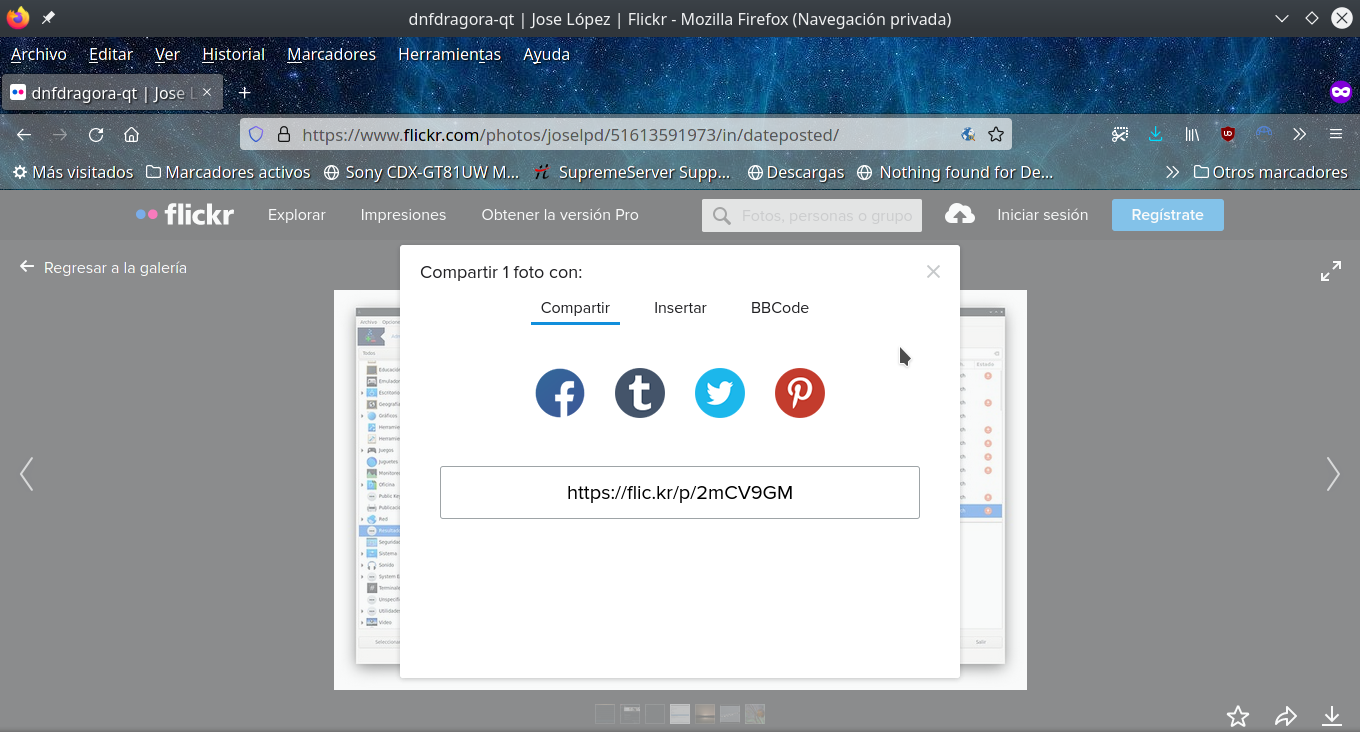Click the tracking protection shield icon

click(256, 134)
